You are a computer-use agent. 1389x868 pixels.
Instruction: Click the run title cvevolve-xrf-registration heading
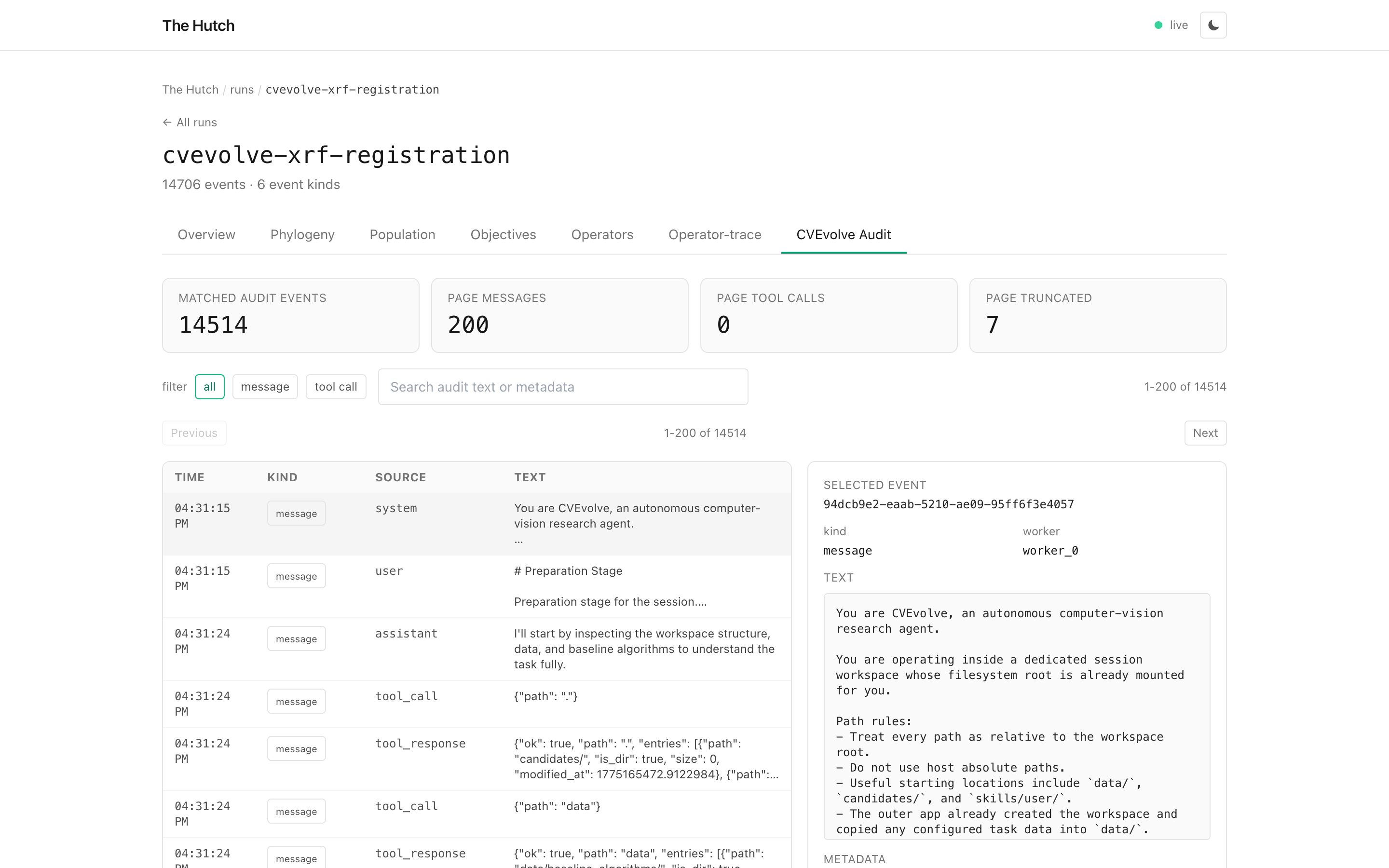pyautogui.click(x=336, y=155)
